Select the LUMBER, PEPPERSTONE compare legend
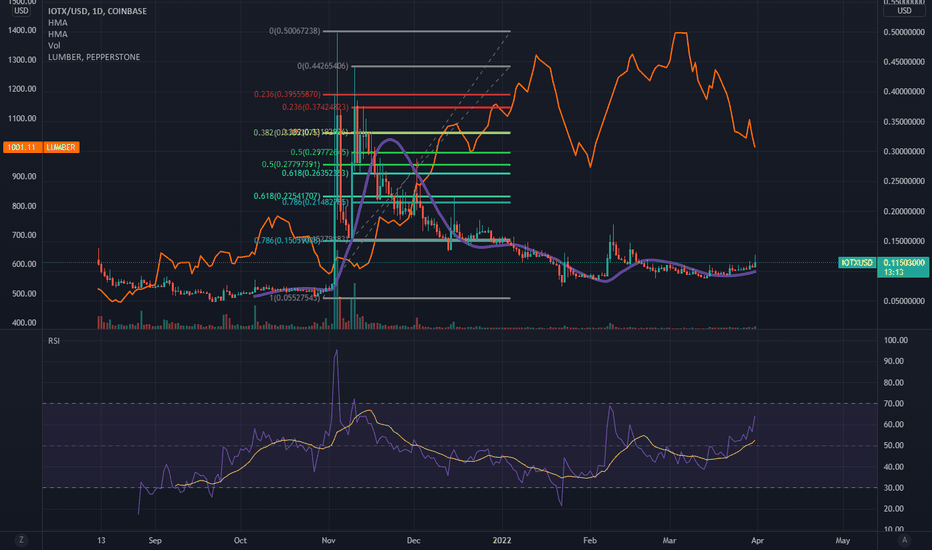 click(x=94, y=57)
